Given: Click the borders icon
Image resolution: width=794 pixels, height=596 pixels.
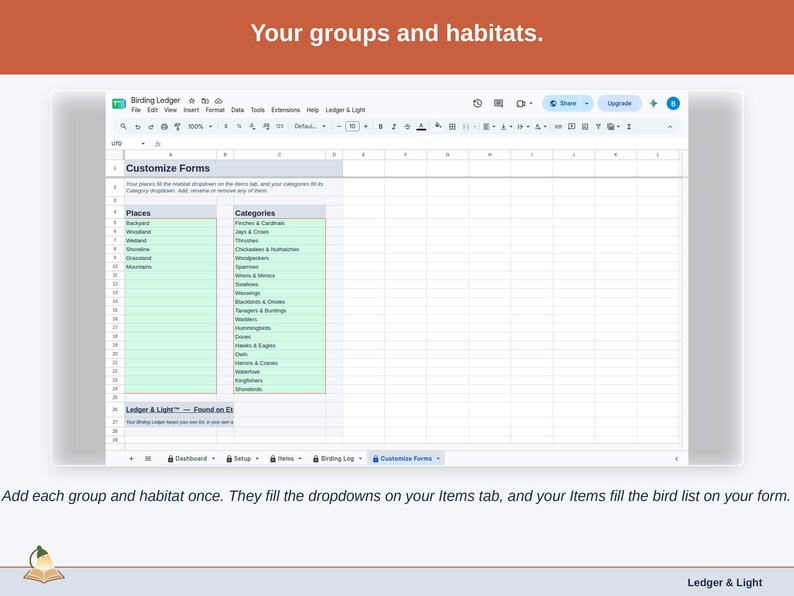Looking at the screenshot, I should (452, 127).
